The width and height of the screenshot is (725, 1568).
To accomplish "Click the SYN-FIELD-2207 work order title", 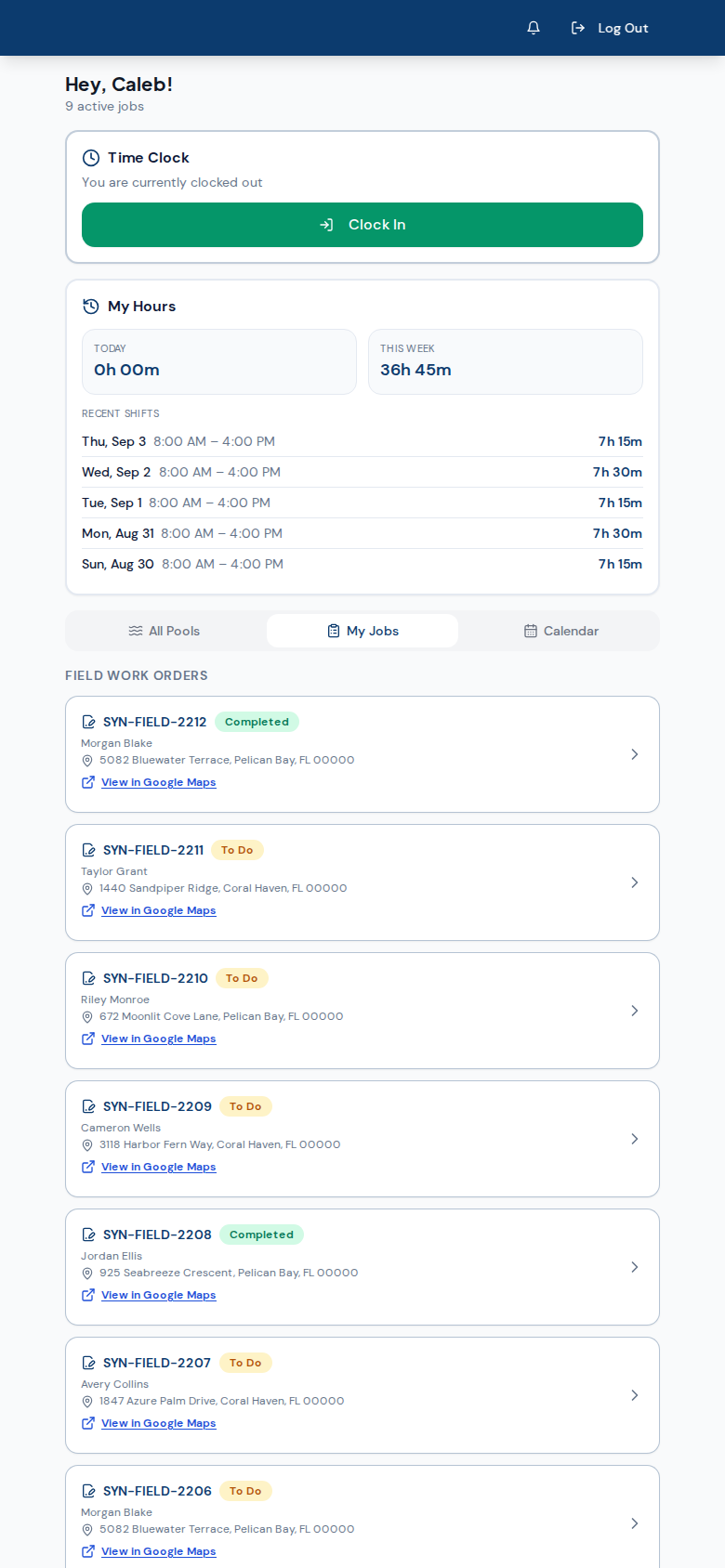I will coord(157,1363).
